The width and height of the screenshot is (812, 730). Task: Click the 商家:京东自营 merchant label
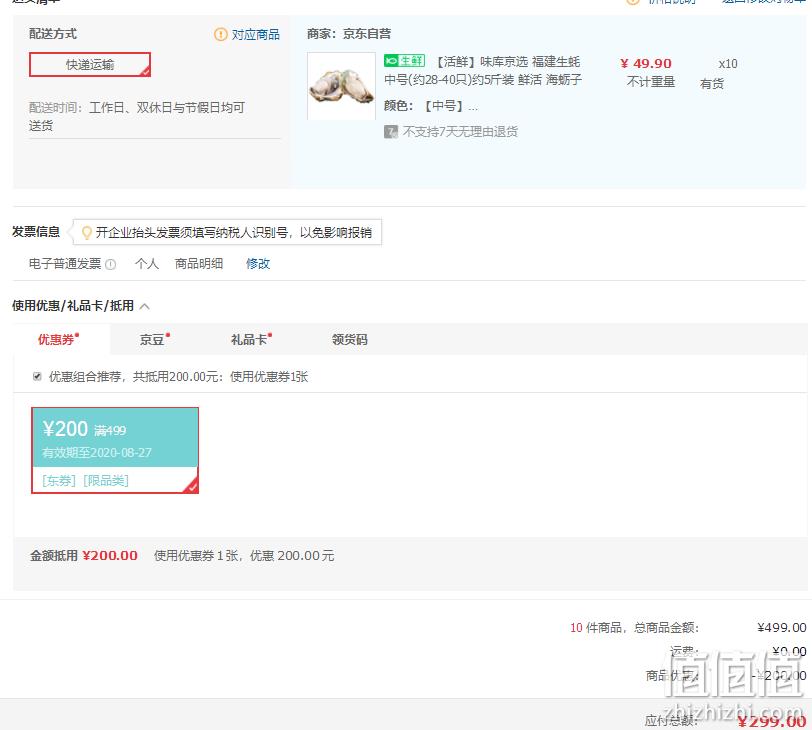[349, 34]
